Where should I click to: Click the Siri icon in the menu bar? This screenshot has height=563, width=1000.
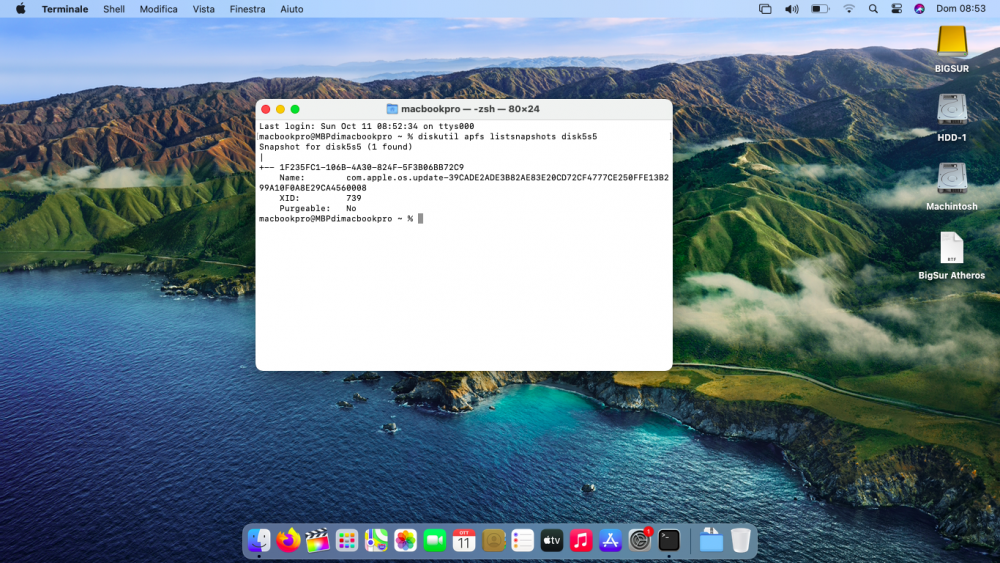[919, 9]
